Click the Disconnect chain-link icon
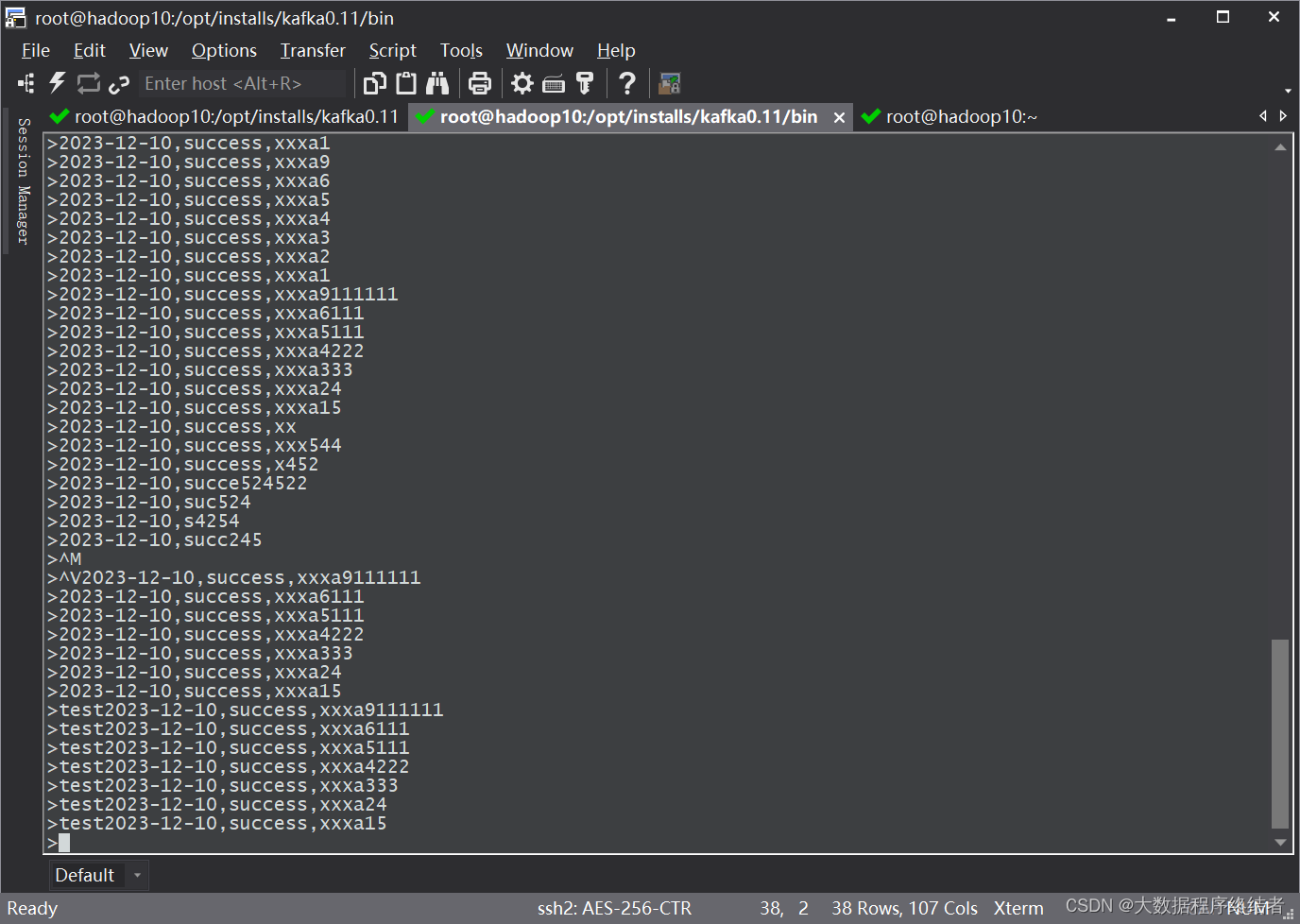 (119, 84)
